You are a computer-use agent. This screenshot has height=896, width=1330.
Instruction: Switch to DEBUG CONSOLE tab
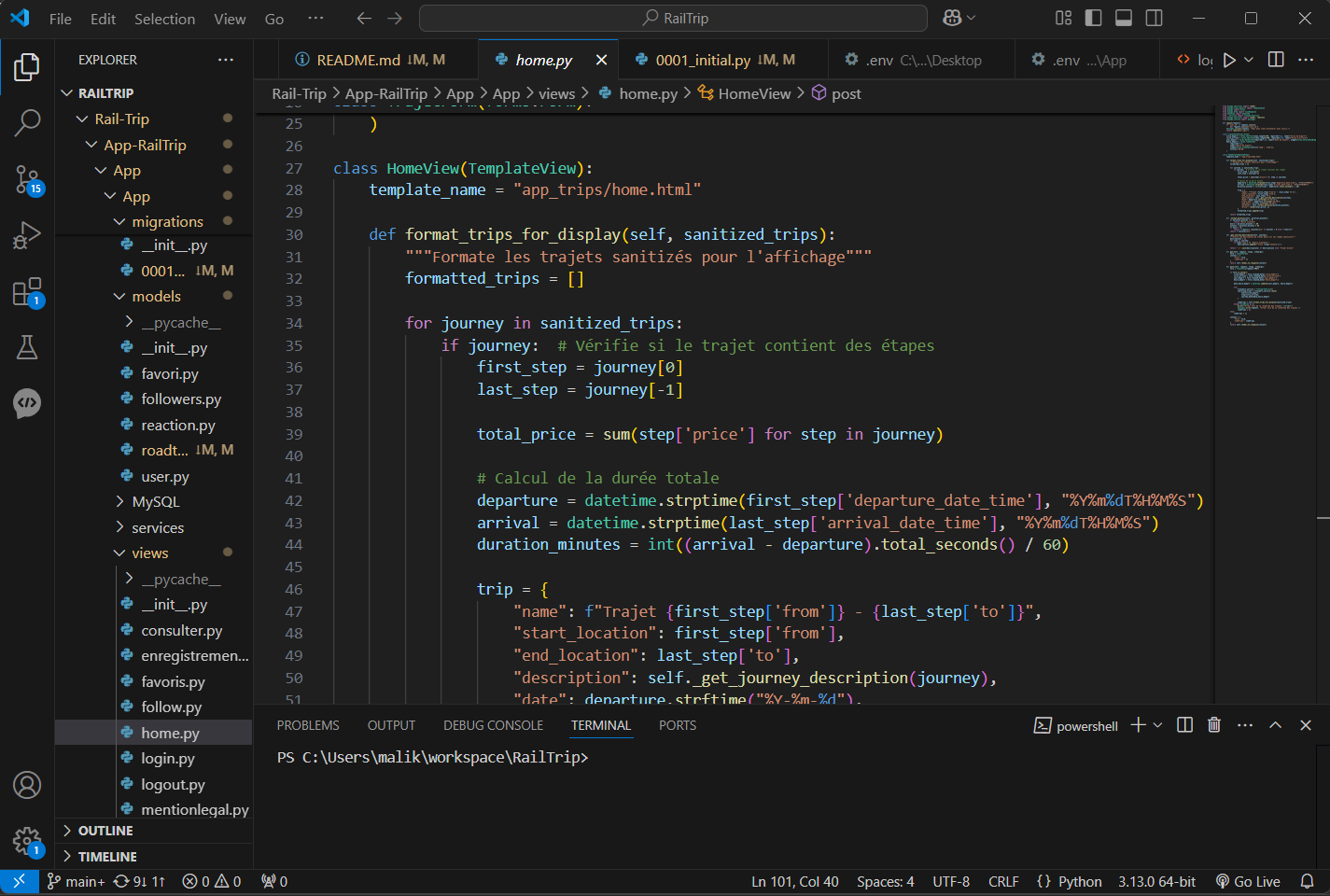493,725
